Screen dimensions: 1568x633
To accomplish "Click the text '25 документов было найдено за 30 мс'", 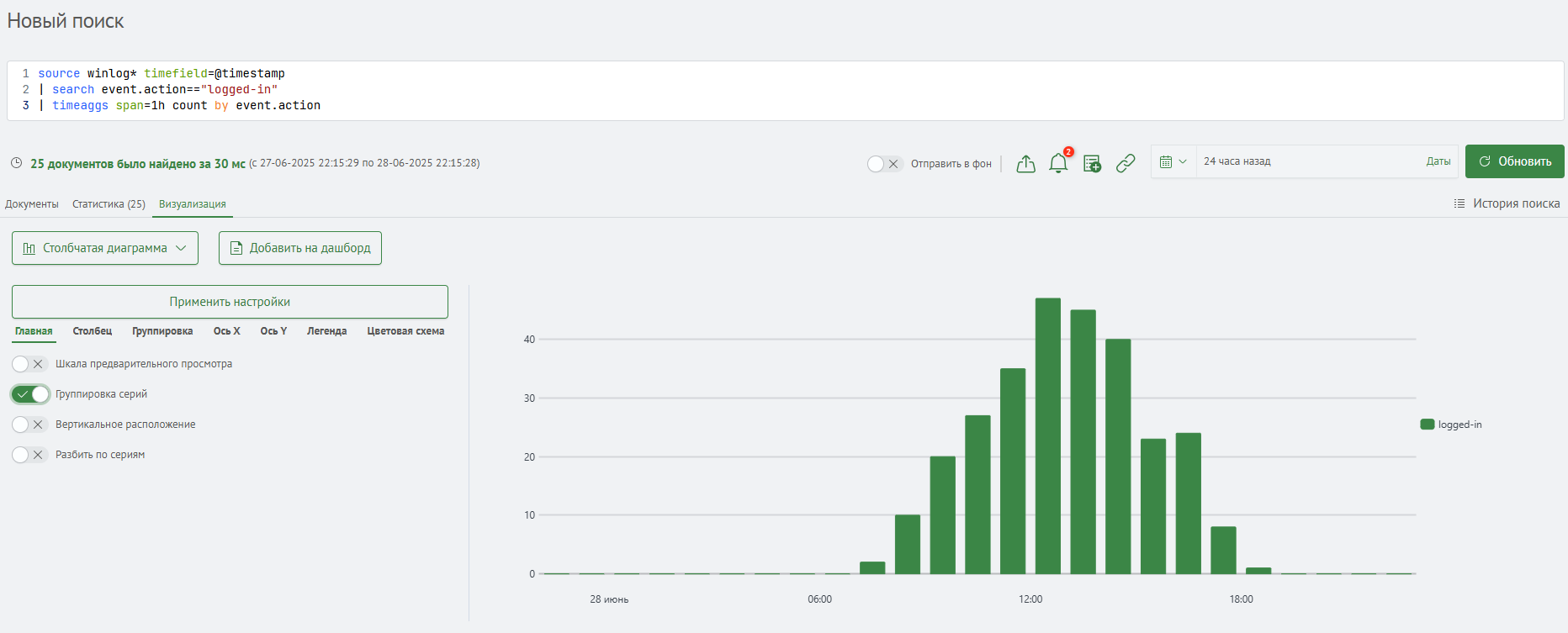I will [x=138, y=164].
